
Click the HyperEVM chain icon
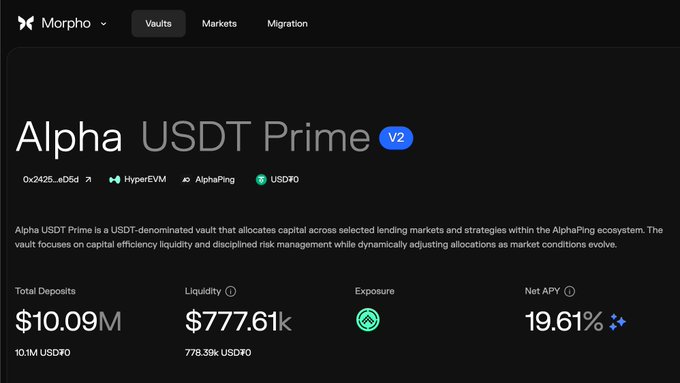click(114, 180)
